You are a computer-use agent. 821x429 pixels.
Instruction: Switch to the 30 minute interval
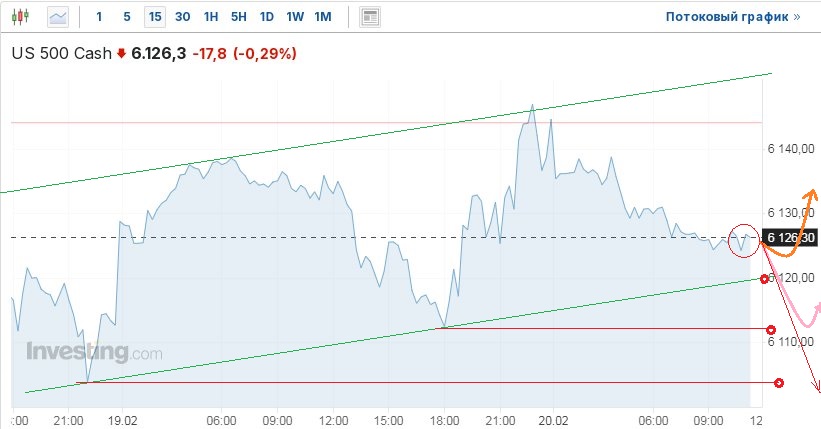182,16
